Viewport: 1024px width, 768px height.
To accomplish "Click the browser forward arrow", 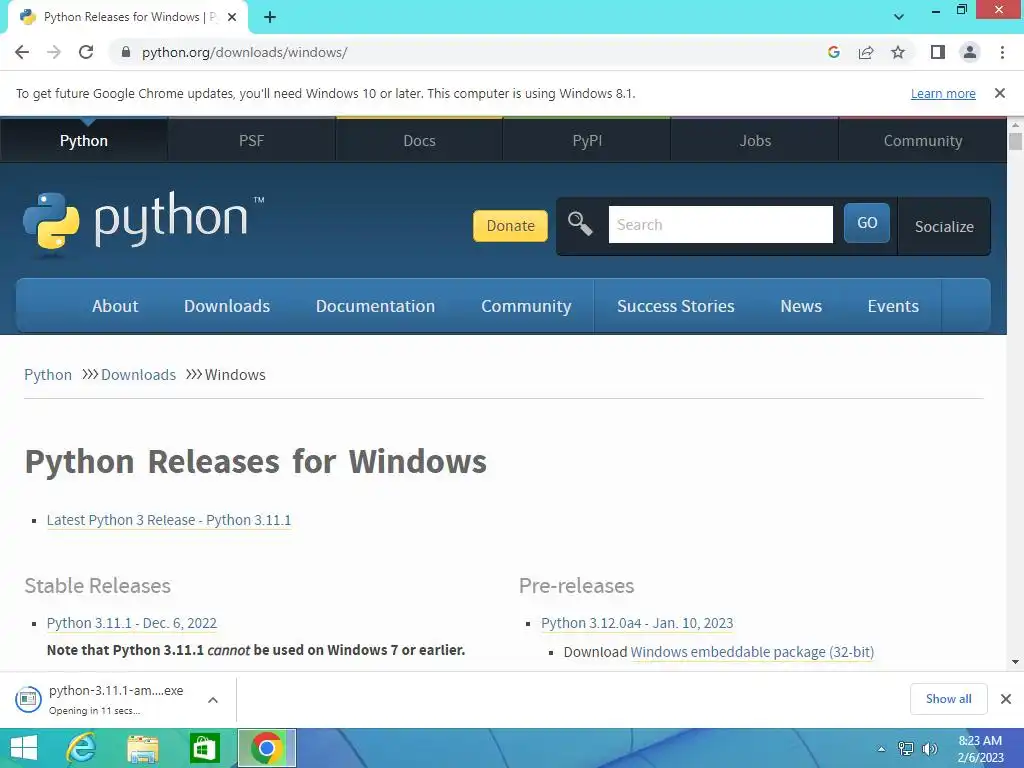I will click(54, 52).
